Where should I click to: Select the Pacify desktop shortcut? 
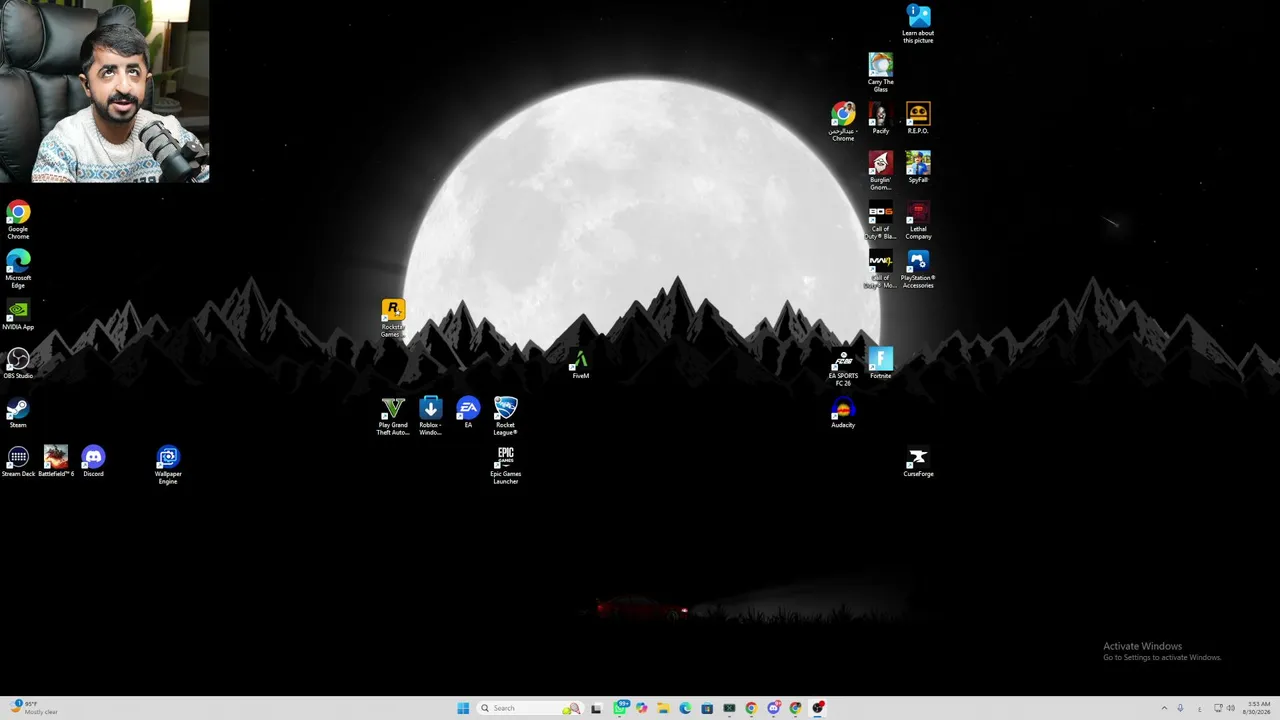(881, 118)
